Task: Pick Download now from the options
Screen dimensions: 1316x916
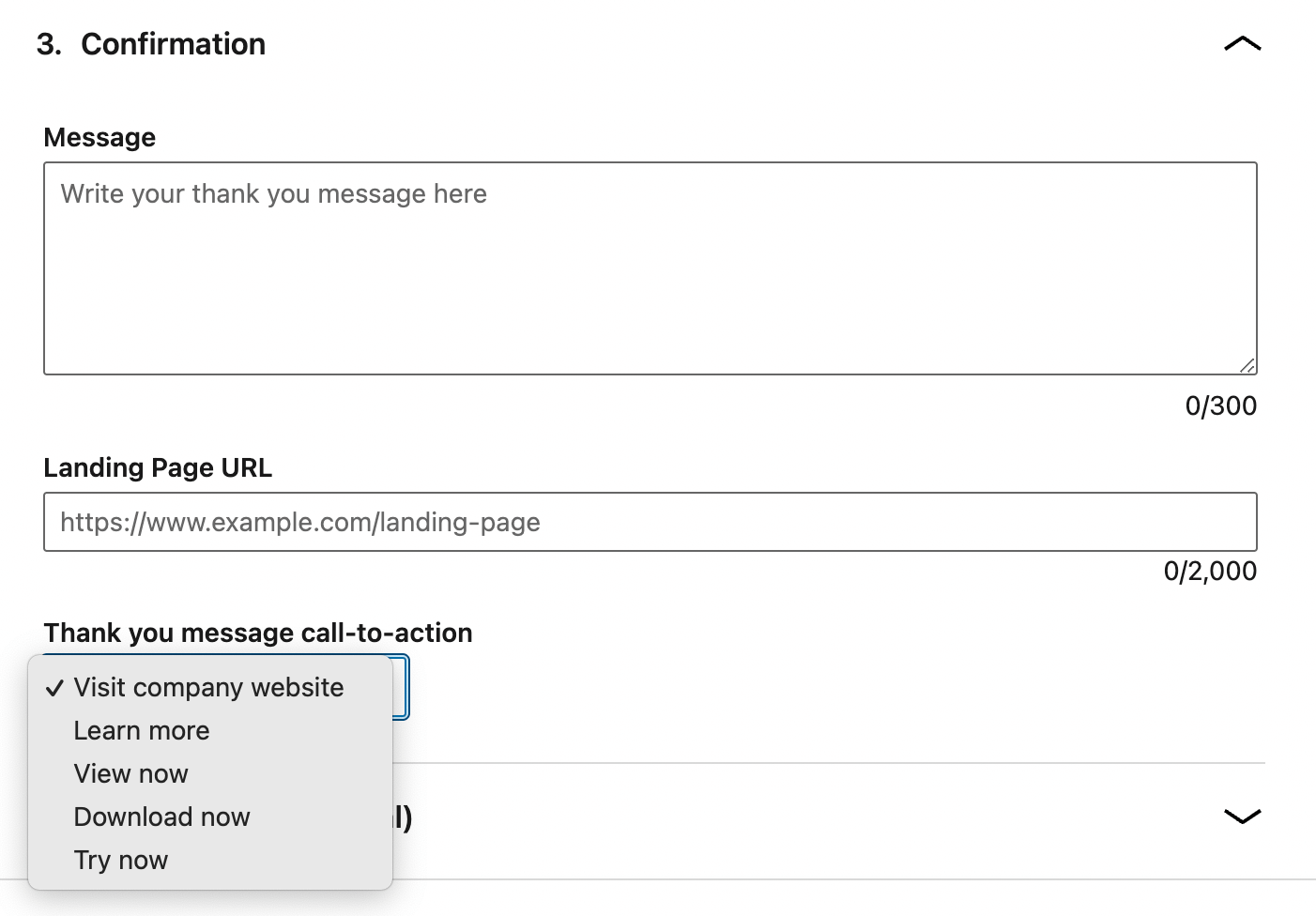Action: [161, 817]
